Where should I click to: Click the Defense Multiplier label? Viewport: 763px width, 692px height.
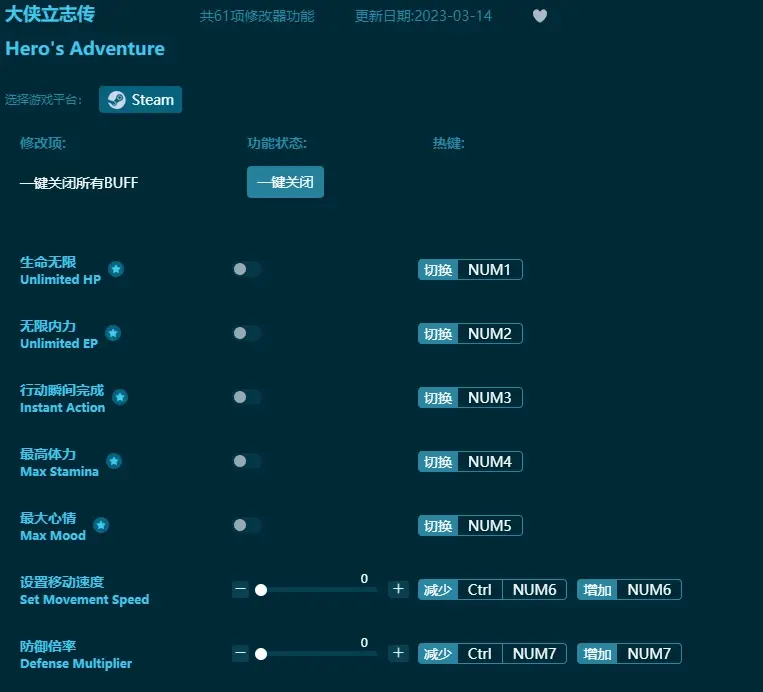click(76, 663)
